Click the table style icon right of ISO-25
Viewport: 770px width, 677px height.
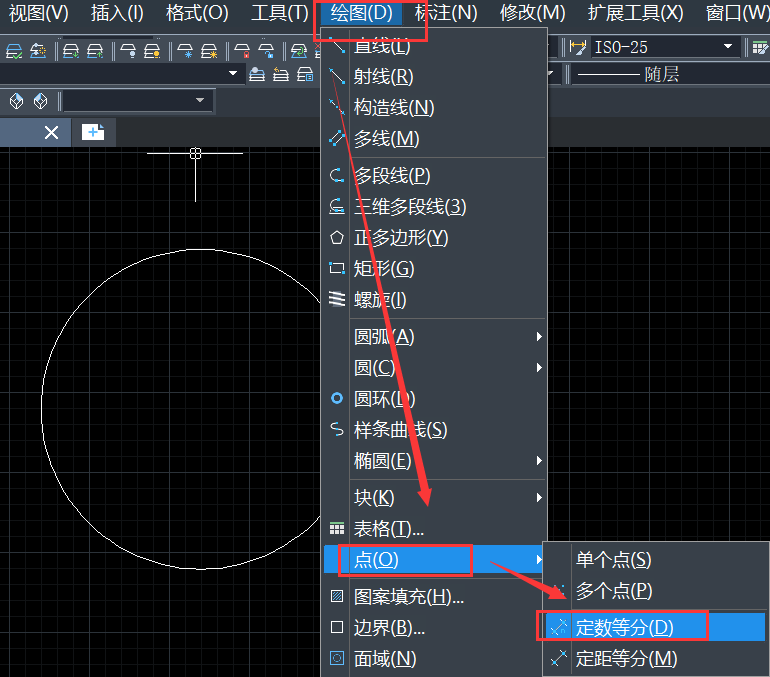pos(761,48)
